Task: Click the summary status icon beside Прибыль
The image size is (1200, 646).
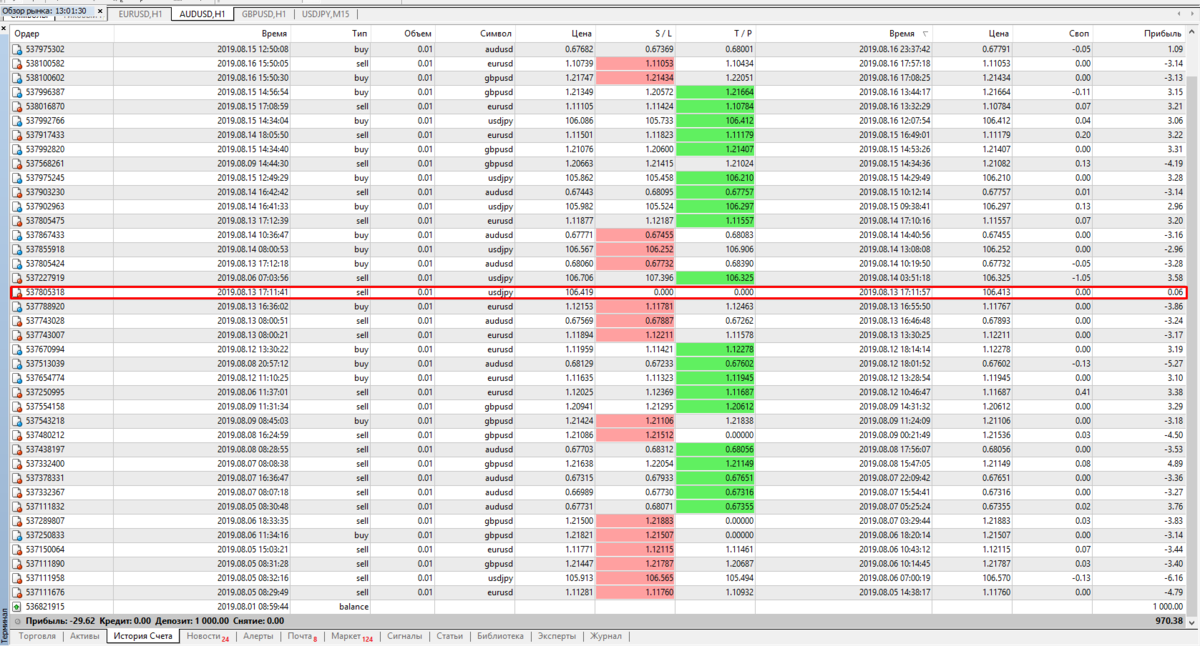Action: [17, 621]
